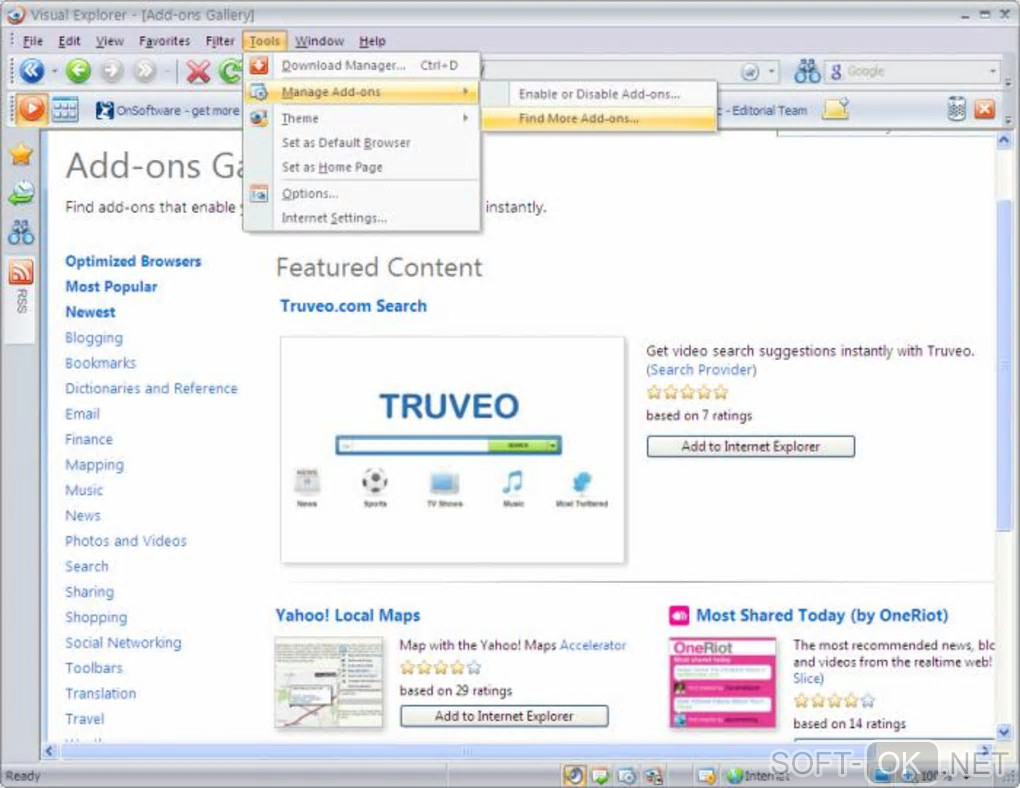
Task: Open the Window menu
Action: point(319,41)
